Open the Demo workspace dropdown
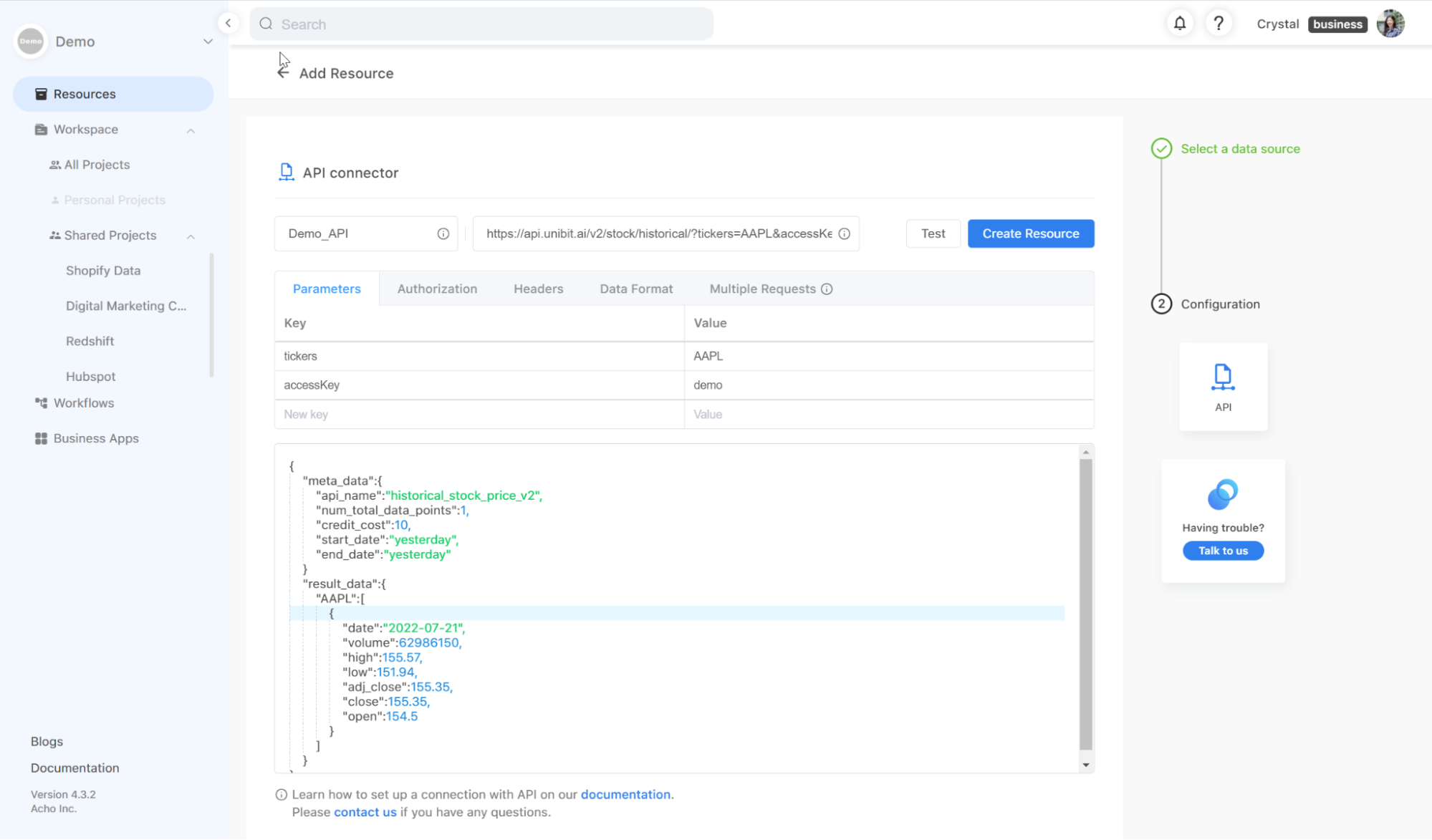Image resolution: width=1432 pixels, height=840 pixels. coord(208,42)
